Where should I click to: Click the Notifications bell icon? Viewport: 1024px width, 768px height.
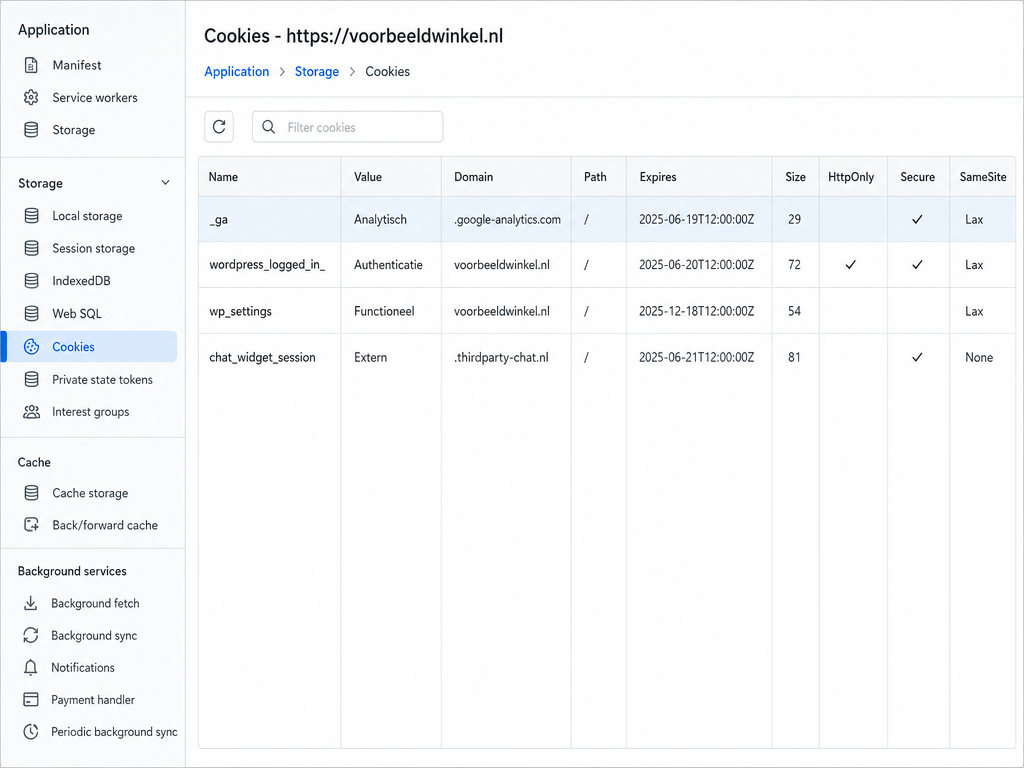tap(30, 667)
